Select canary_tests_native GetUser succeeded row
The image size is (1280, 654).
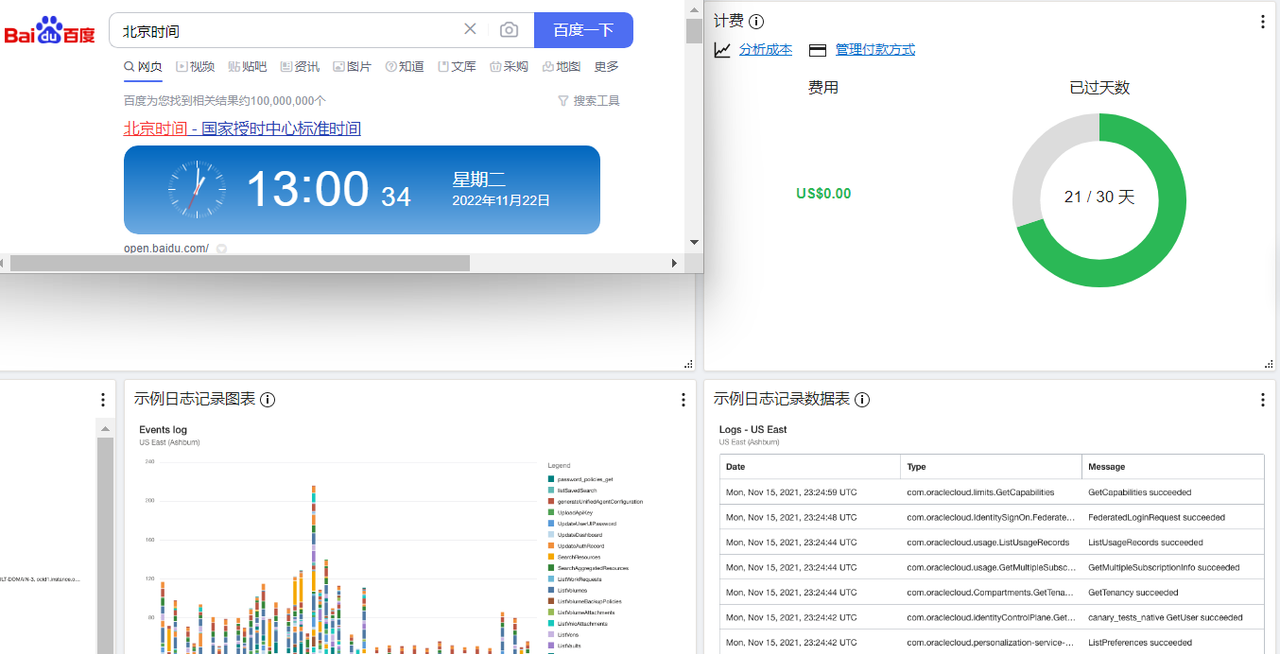point(991,617)
